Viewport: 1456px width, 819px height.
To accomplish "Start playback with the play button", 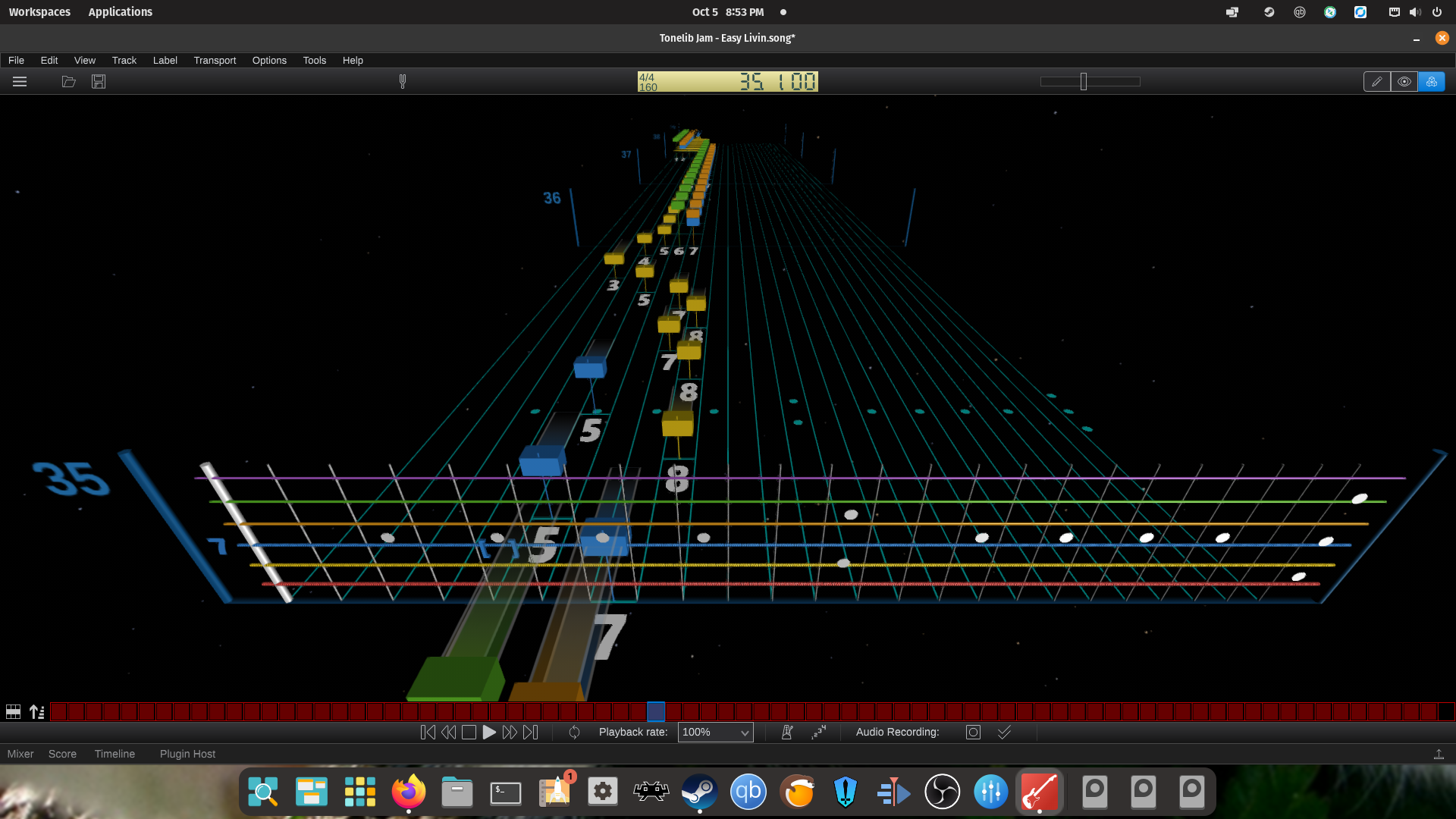I will coord(489,732).
